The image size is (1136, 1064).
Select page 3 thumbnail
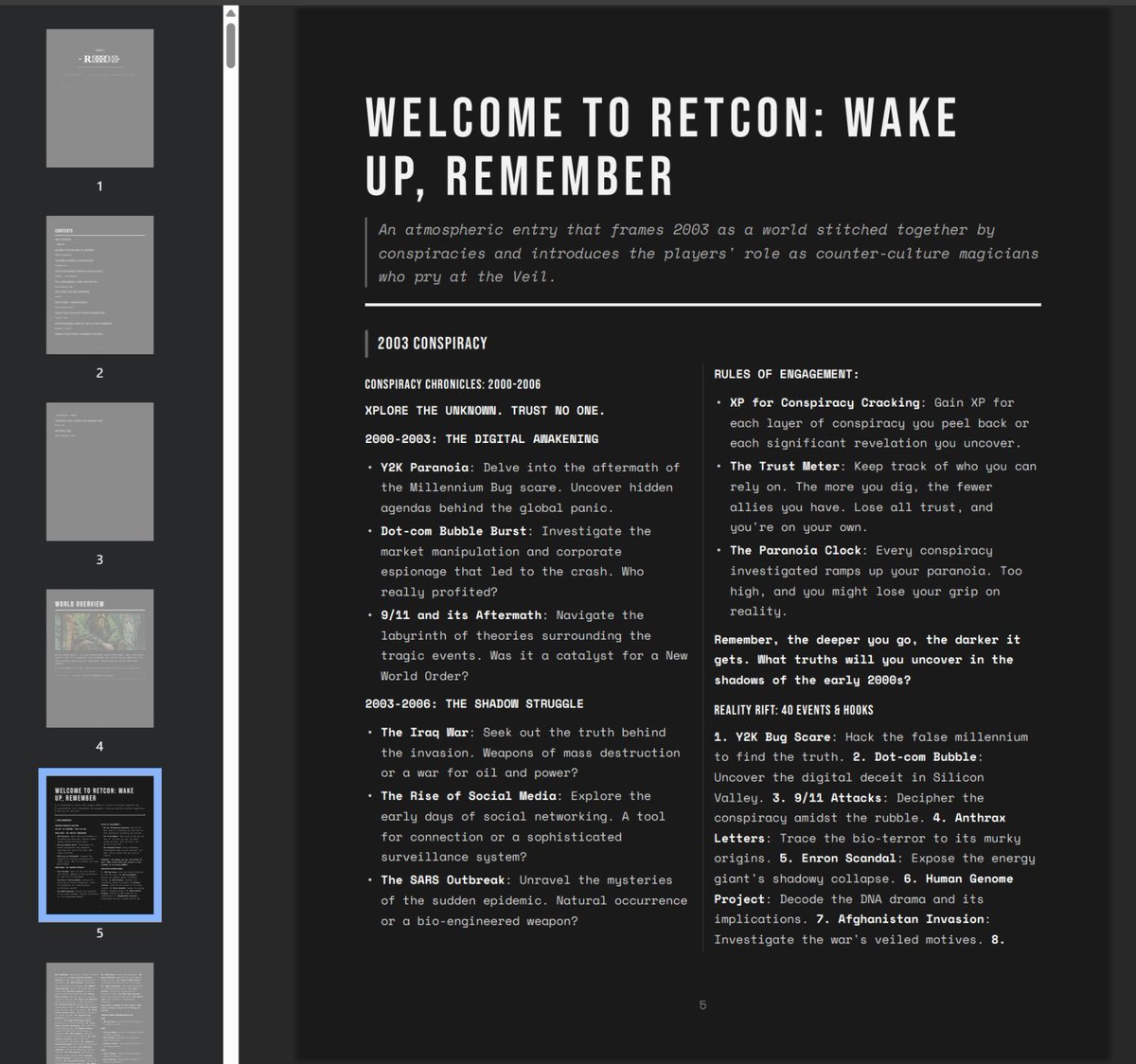[x=100, y=471]
